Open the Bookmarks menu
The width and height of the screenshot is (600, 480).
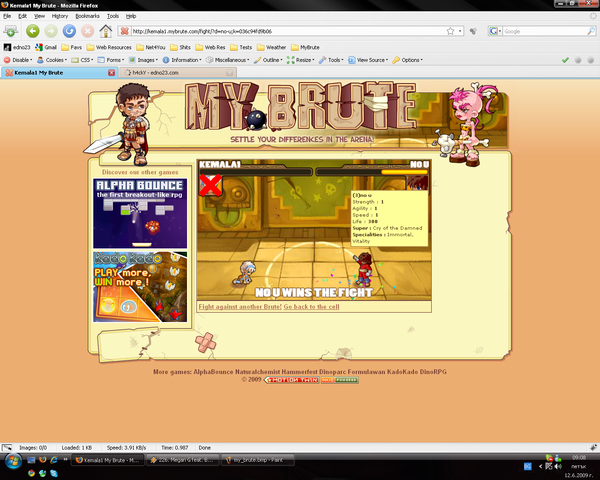click(x=87, y=16)
